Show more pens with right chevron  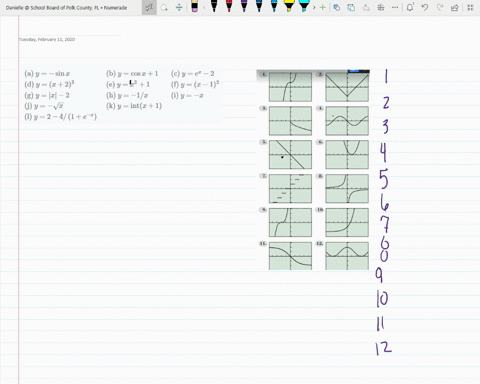pos(314,7)
